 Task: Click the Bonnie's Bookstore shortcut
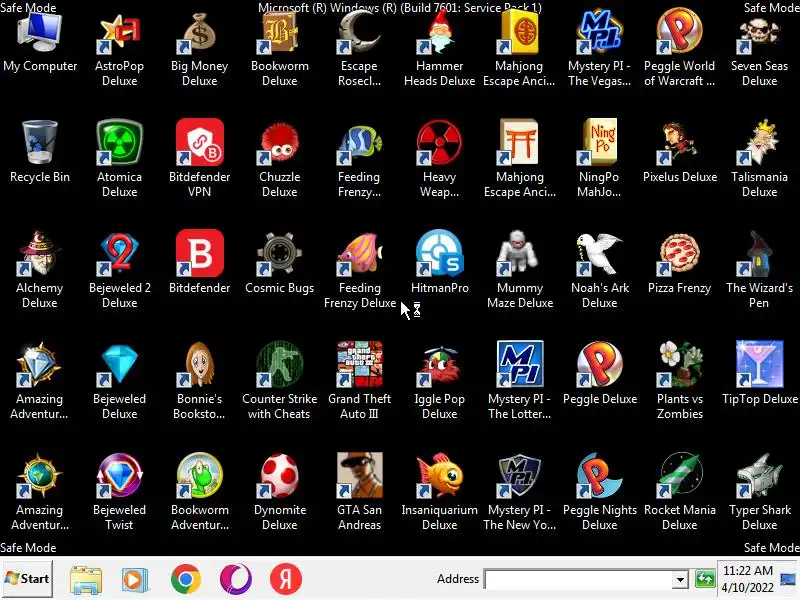(x=199, y=381)
